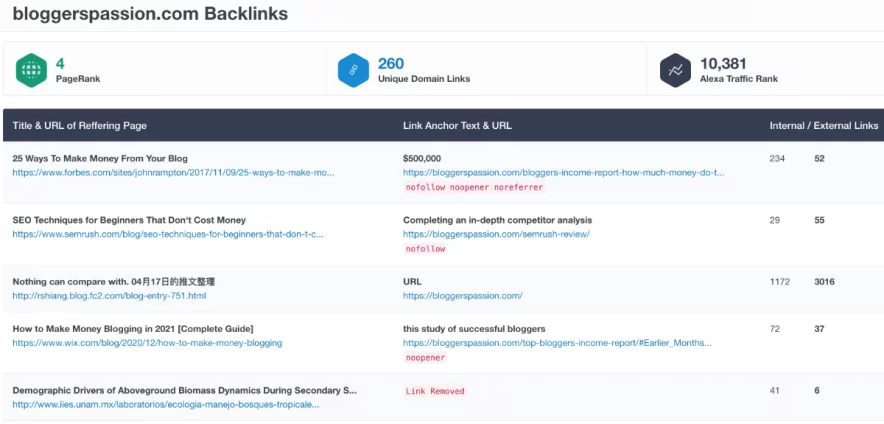This screenshot has width=884, height=424.
Task: Open the Semrush blog referring URL
Action: point(168,234)
